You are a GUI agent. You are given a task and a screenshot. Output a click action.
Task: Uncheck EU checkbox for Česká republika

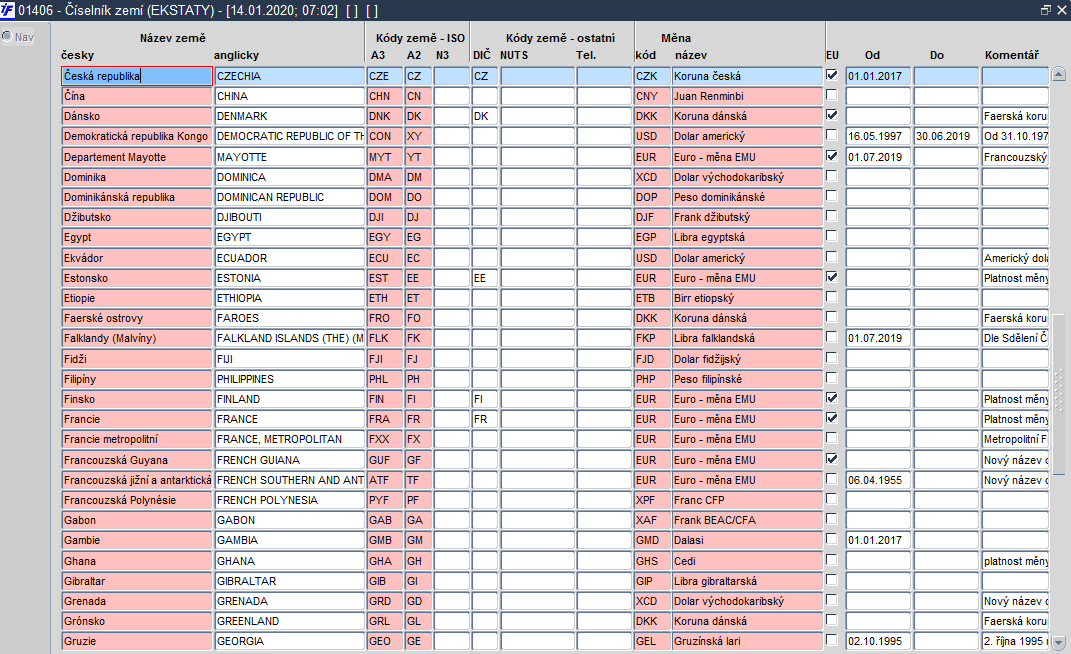pyautogui.click(x=831, y=75)
